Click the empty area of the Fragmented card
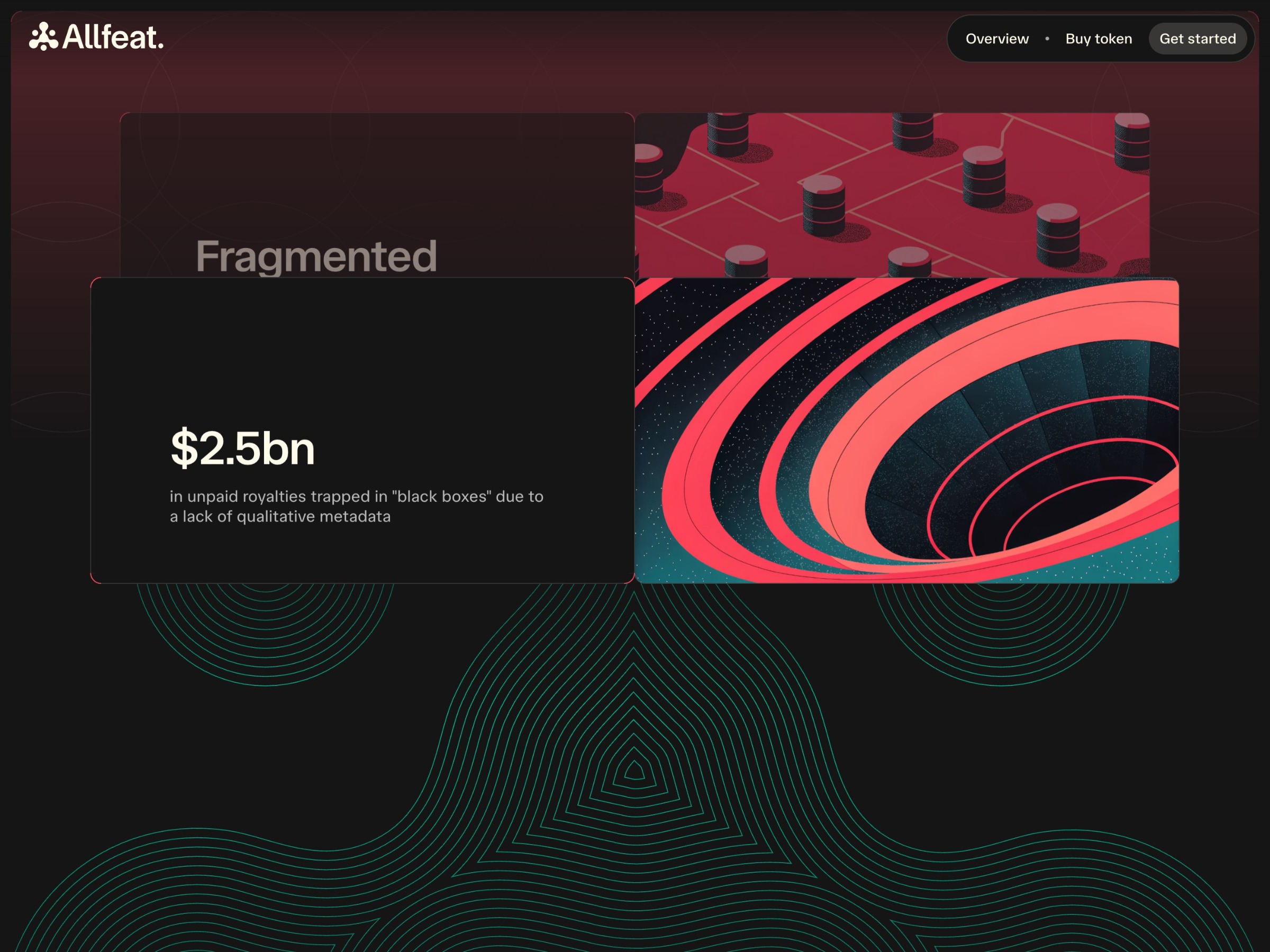 click(377, 172)
